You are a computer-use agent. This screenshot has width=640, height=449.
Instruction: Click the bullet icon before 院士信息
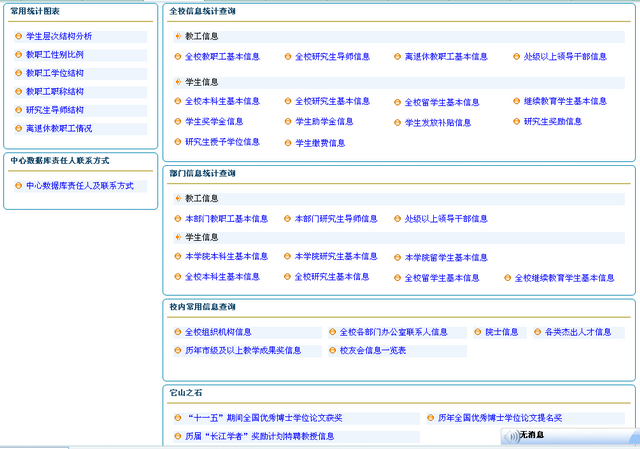pyautogui.click(x=478, y=332)
